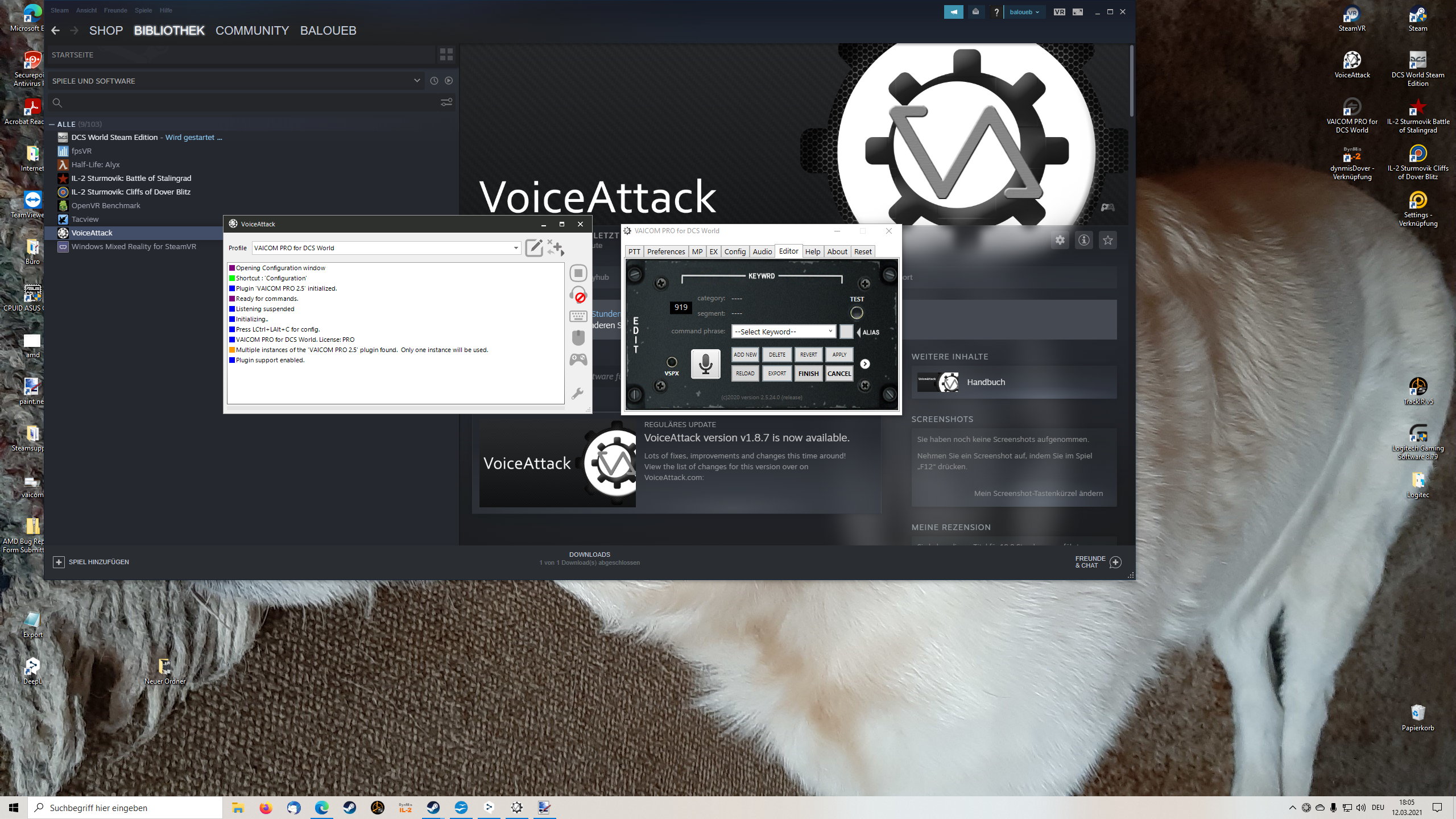Click the round arrow button beside APPLY
This screenshot has height=819, width=1456.
point(865,364)
